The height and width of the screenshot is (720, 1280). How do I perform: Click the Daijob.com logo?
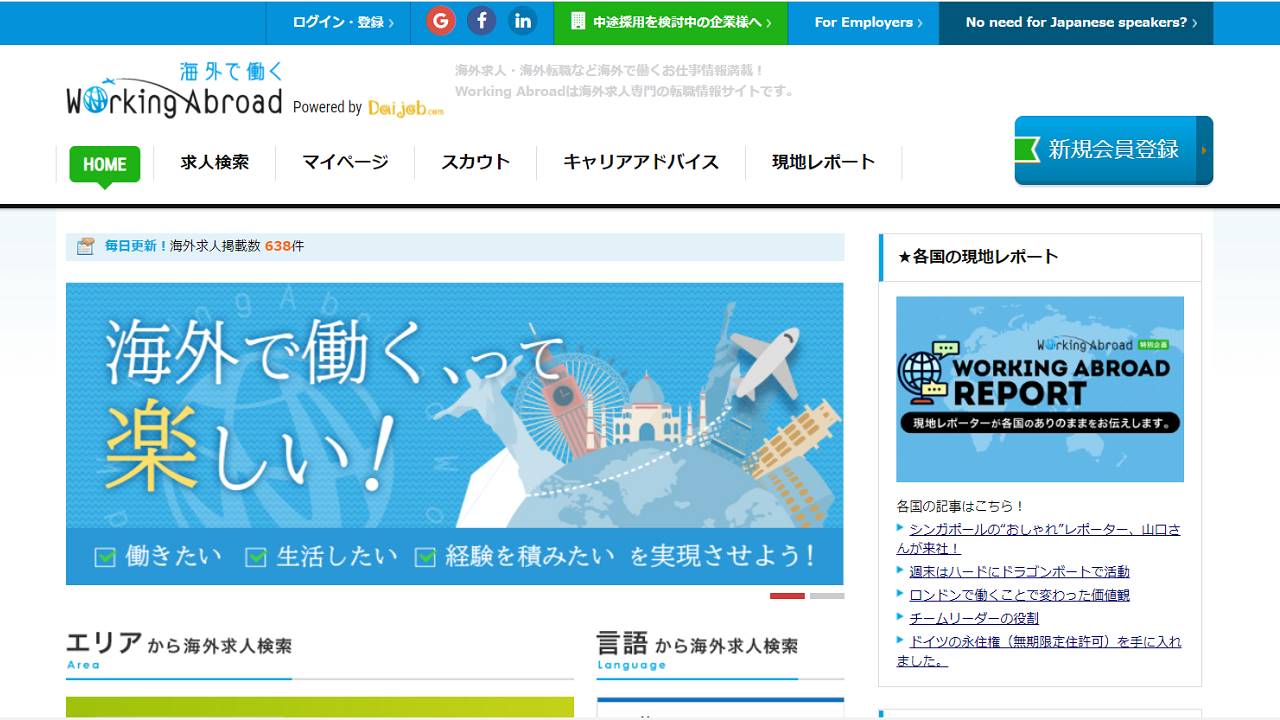pyautogui.click(x=405, y=108)
